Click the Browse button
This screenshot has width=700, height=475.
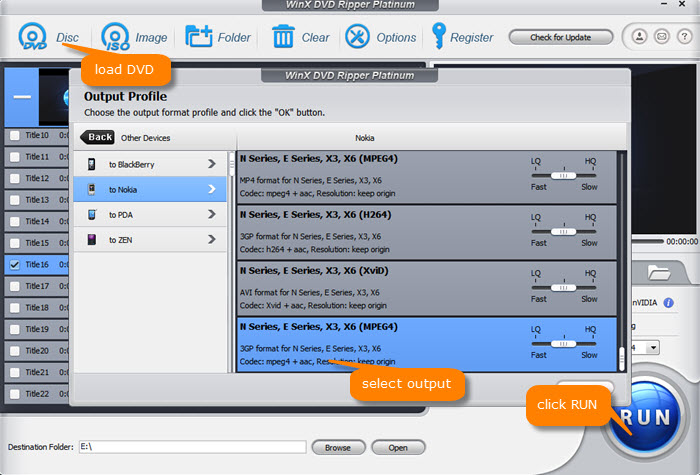338,447
